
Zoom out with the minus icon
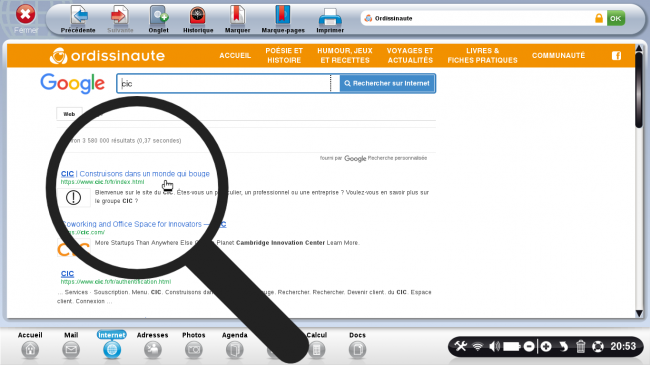[x=529, y=346]
